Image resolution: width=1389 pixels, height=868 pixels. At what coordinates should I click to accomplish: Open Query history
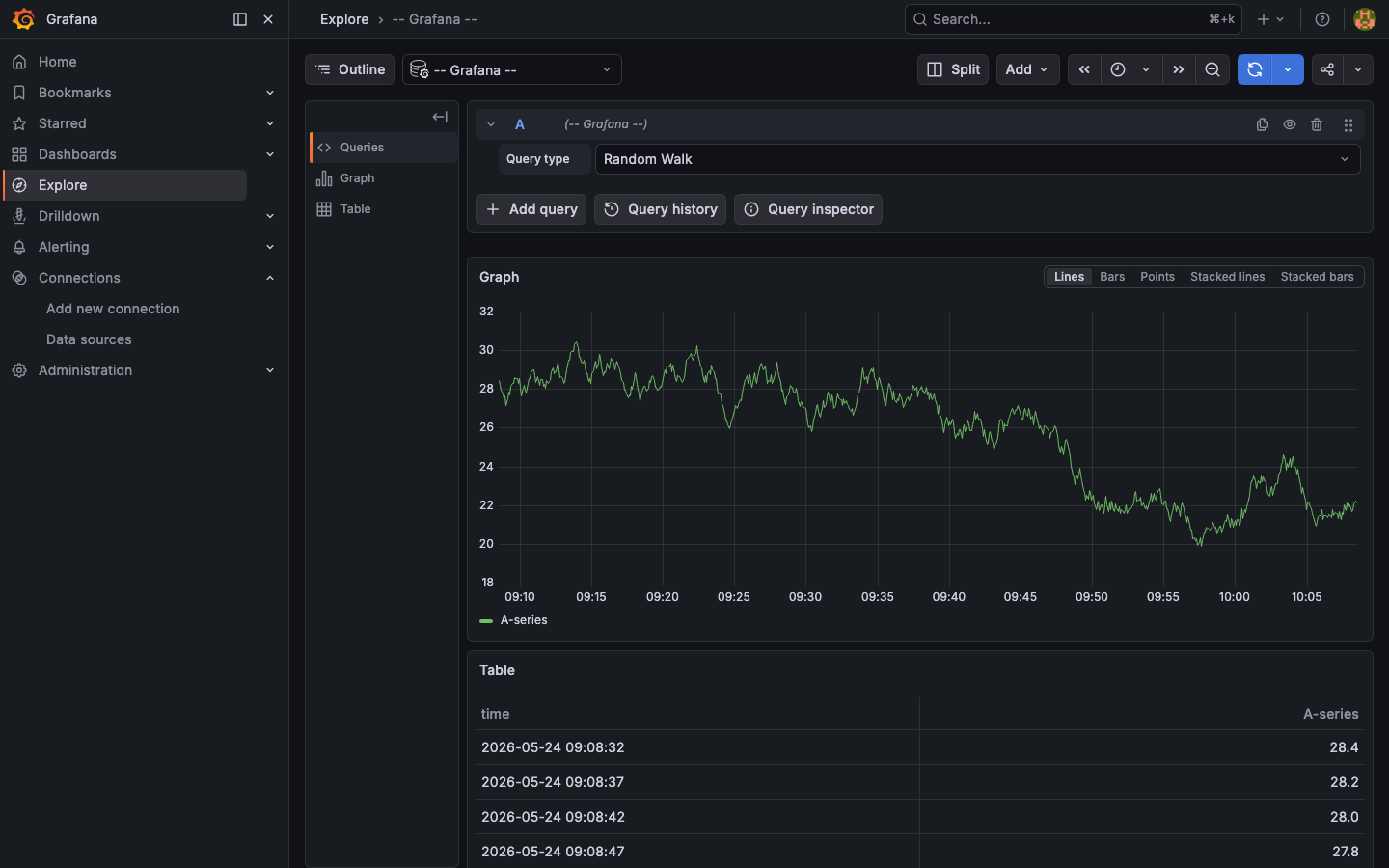click(661, 209)
